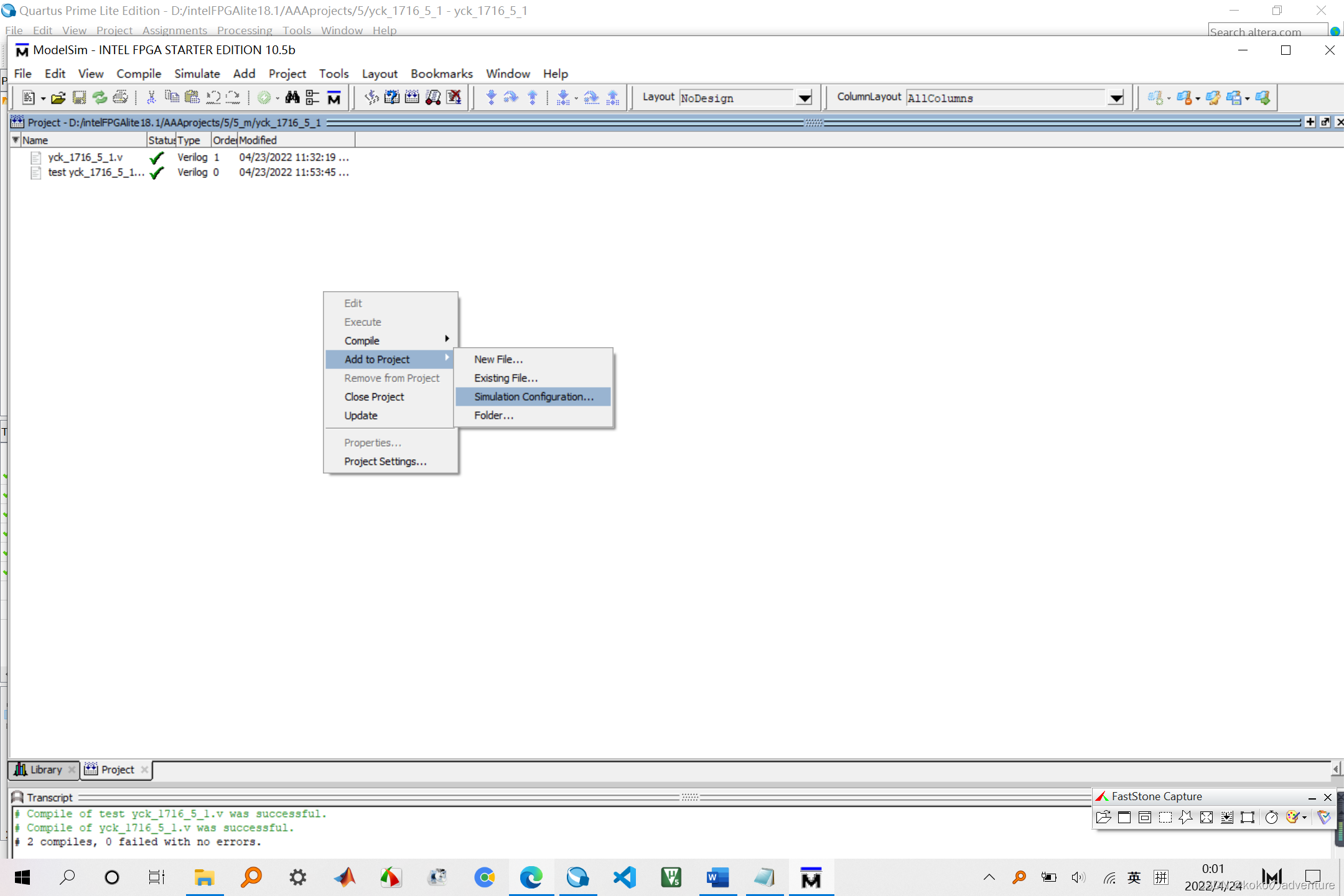Click the Copy toolbar icon
The width and height of the screenshot is (1344, 896).
[172, 97]
